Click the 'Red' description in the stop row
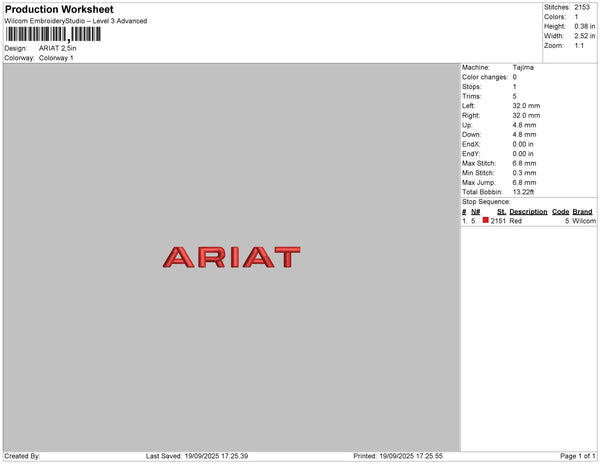Image resolution: width=600 pixels, height=464 pixels. click(516, 221)
